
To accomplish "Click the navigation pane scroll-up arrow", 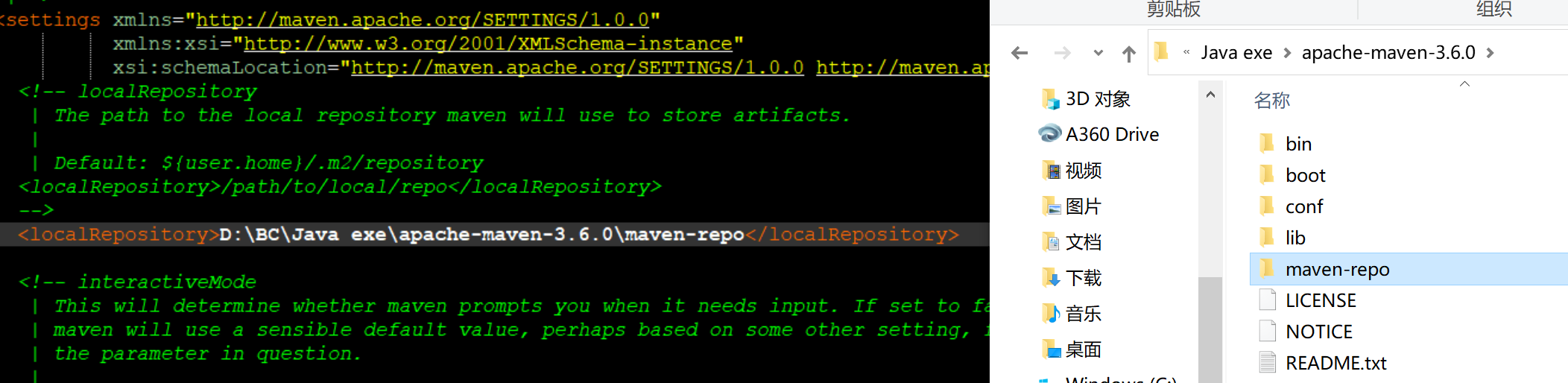I will 1210,95.
